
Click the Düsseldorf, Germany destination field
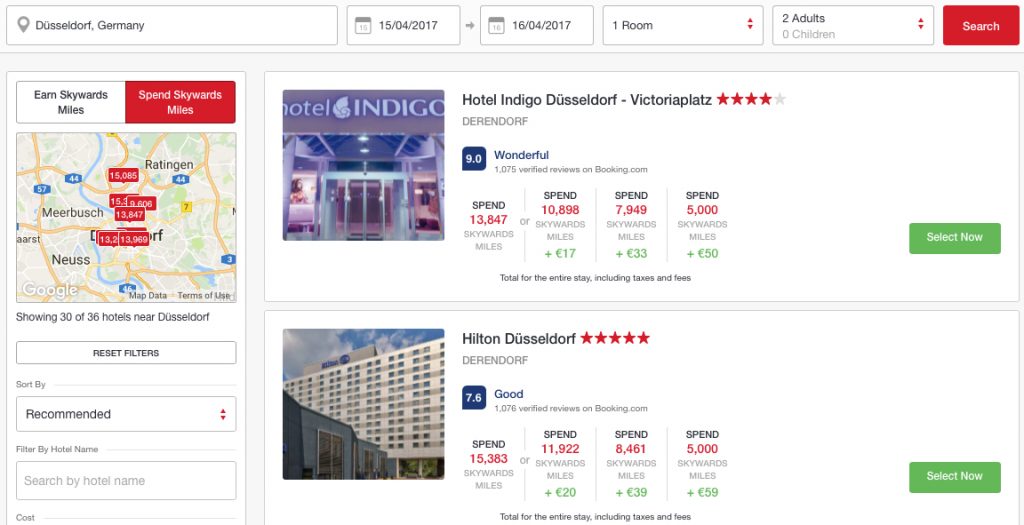172,25
